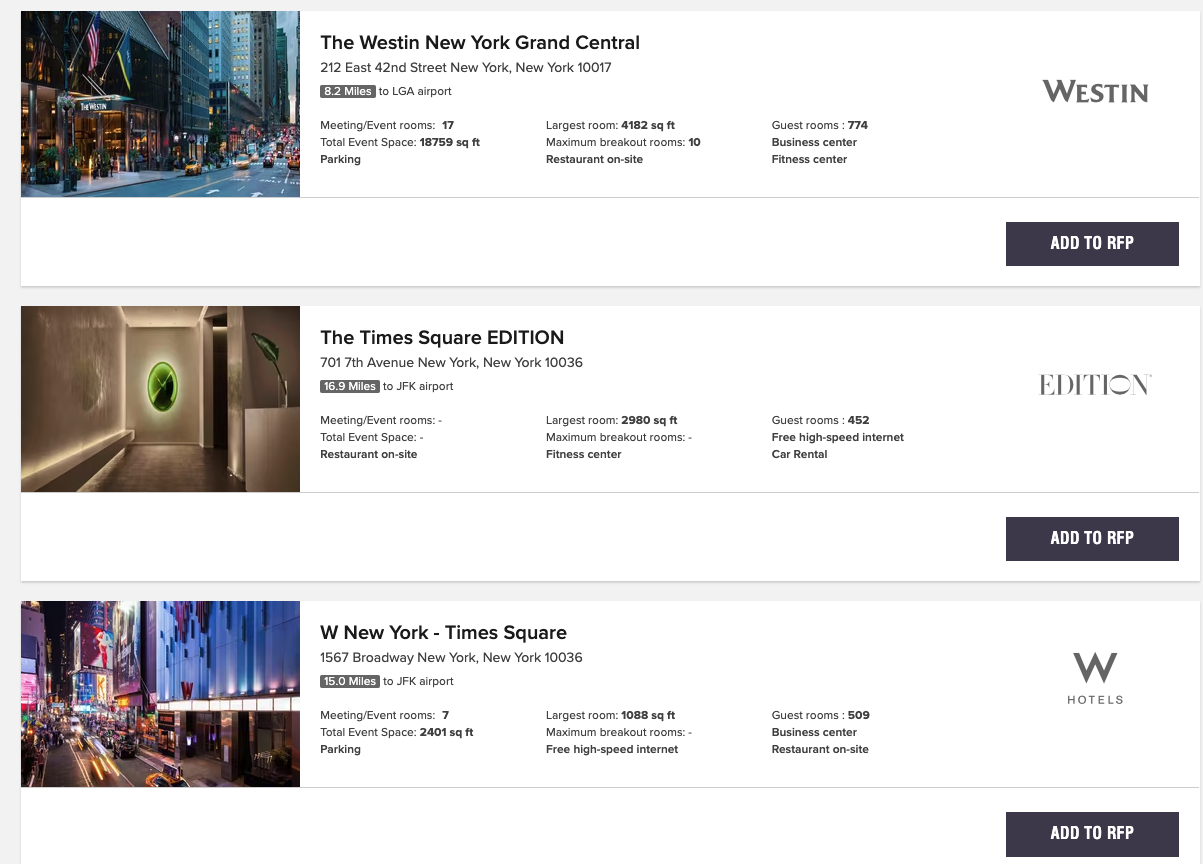1203x864 pixels.
Task: Click the 8.2 Miles distance badge
Action: click(347, 91)
